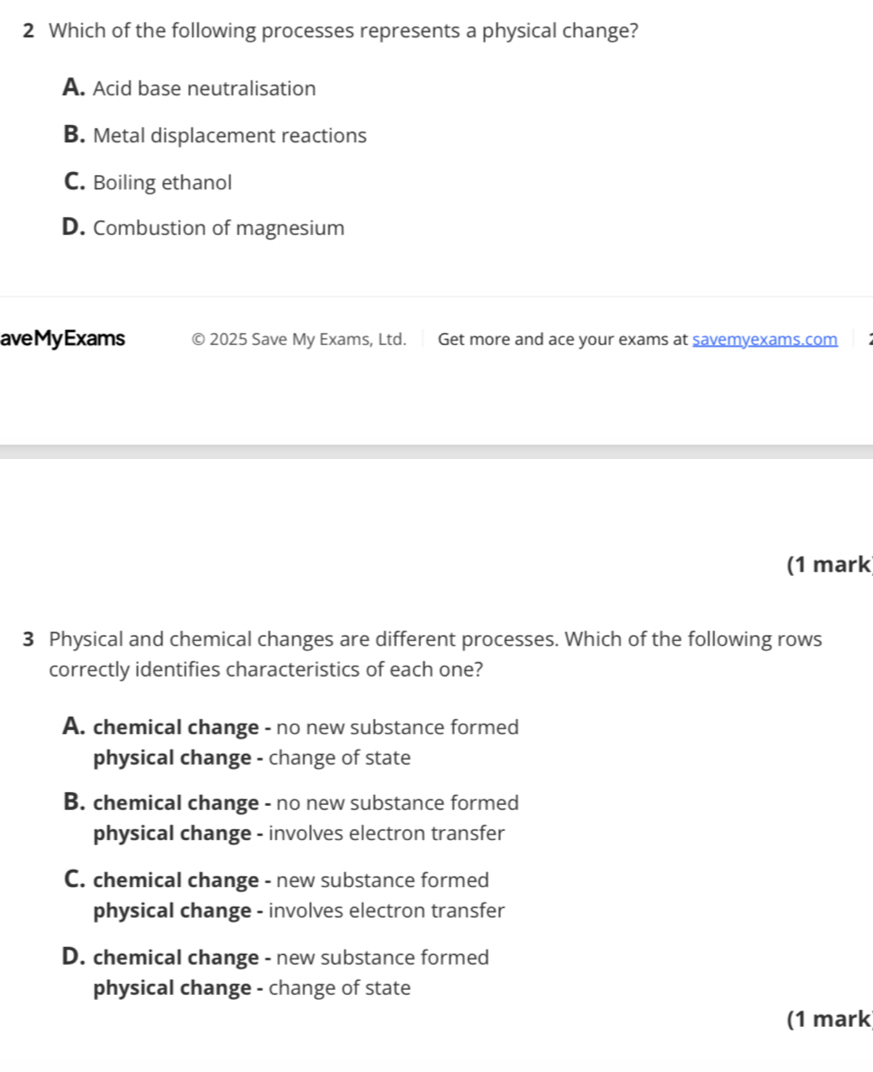The image size is (873, 1072).
Task: Click the bold question number 2
Action: (x=28, y=31)
